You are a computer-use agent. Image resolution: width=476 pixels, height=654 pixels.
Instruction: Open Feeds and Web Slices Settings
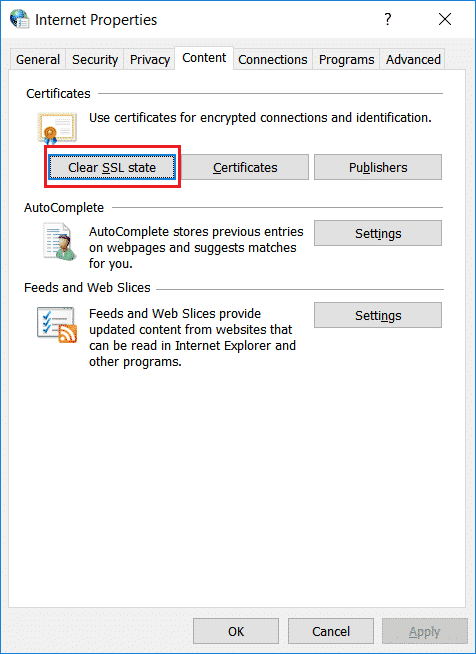tap(378, 315)
